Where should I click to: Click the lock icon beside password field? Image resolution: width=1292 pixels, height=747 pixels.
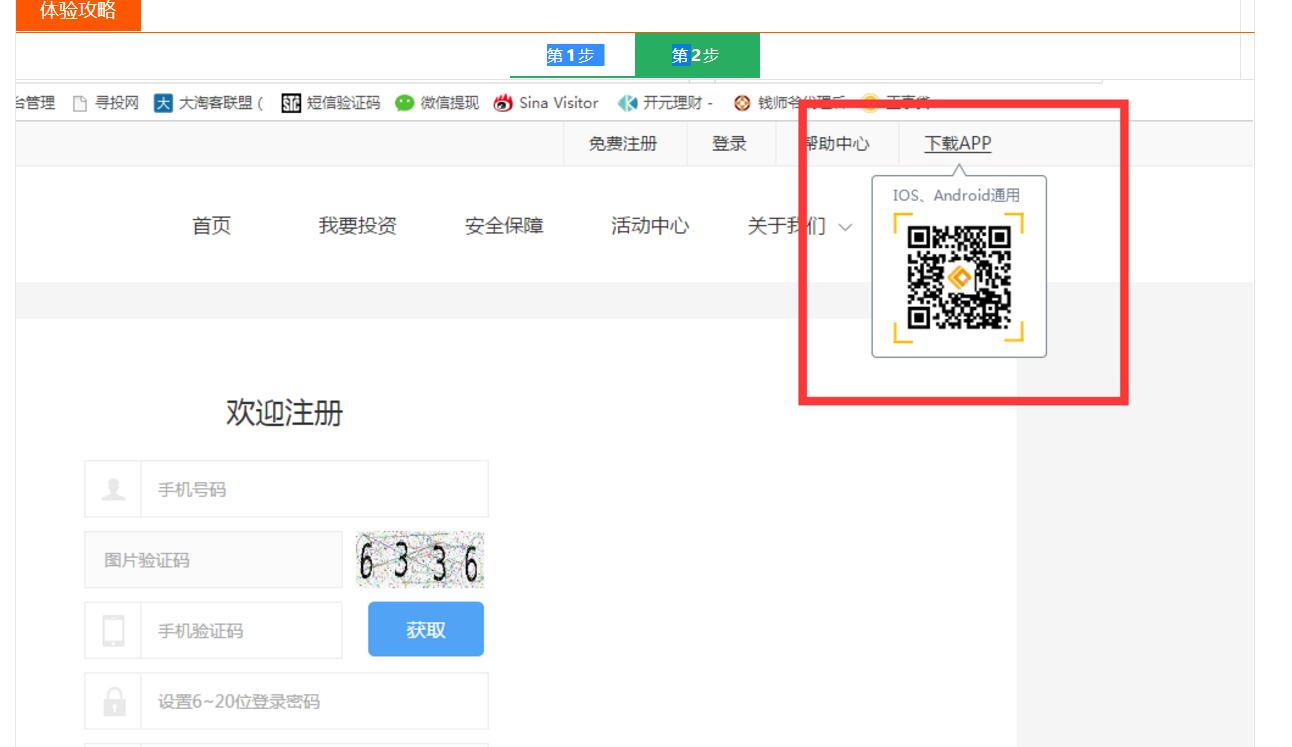click(x=114, y=701)
